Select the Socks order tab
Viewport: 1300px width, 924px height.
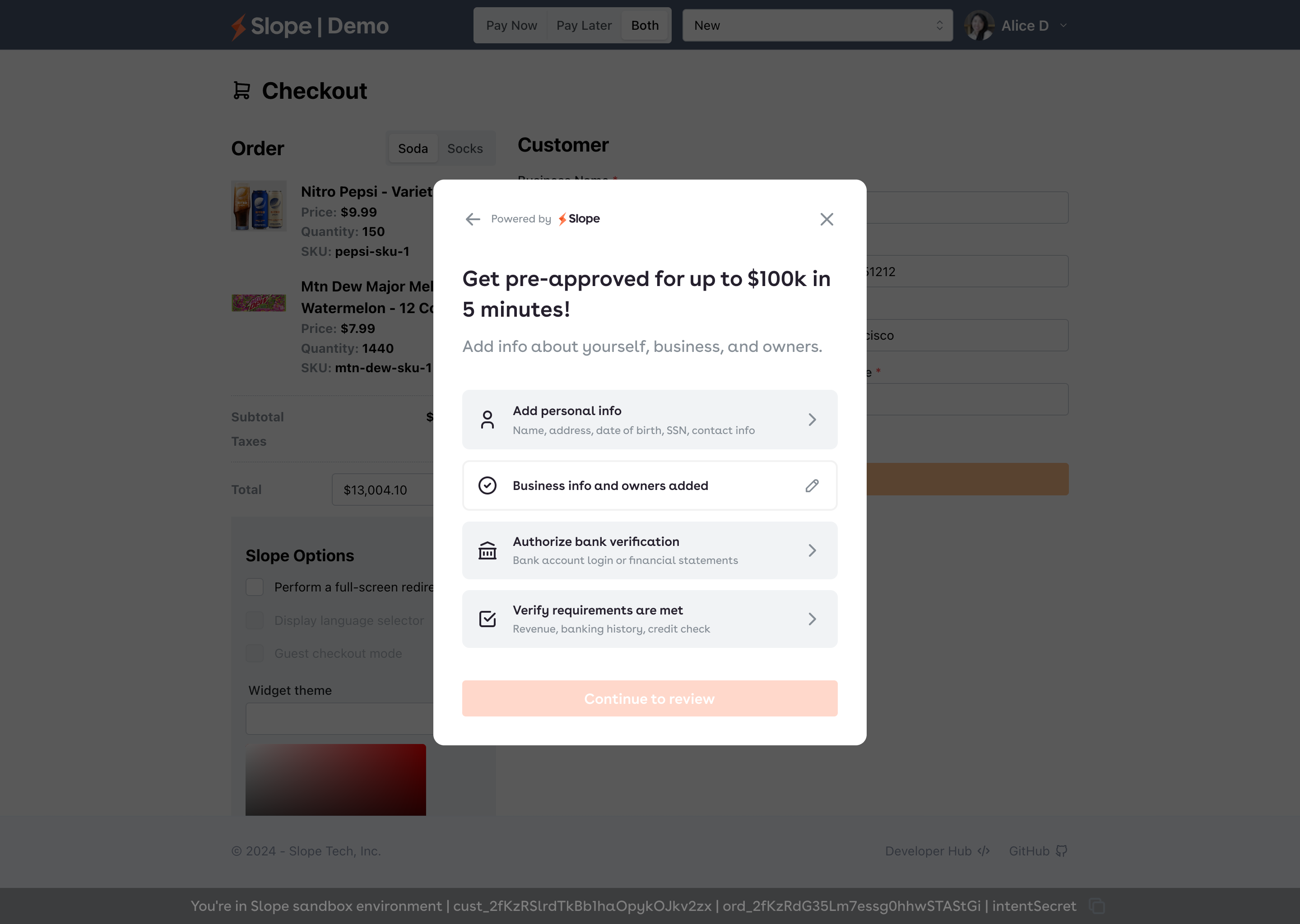tap(464, 148)
